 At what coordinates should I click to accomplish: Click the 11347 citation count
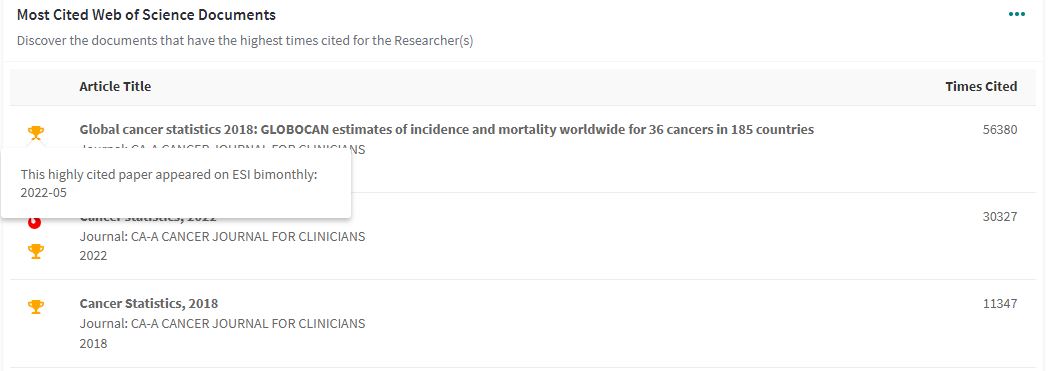tap(1000, 303)
